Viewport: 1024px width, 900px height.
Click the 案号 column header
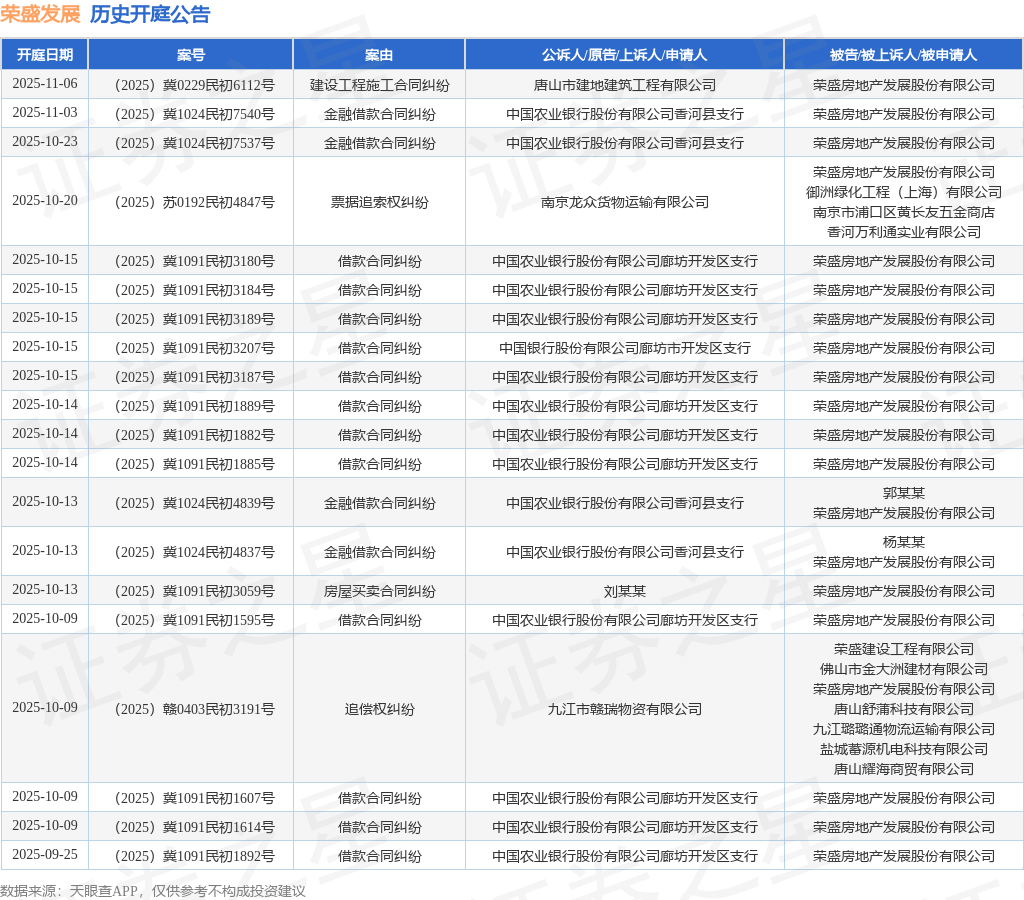191,55
